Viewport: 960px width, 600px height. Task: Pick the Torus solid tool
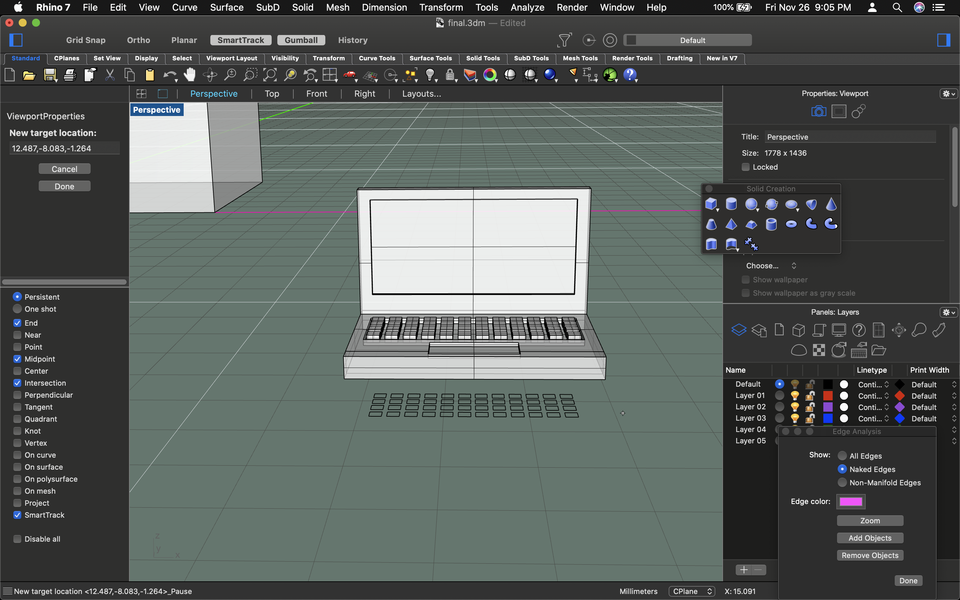pos(791,224)
